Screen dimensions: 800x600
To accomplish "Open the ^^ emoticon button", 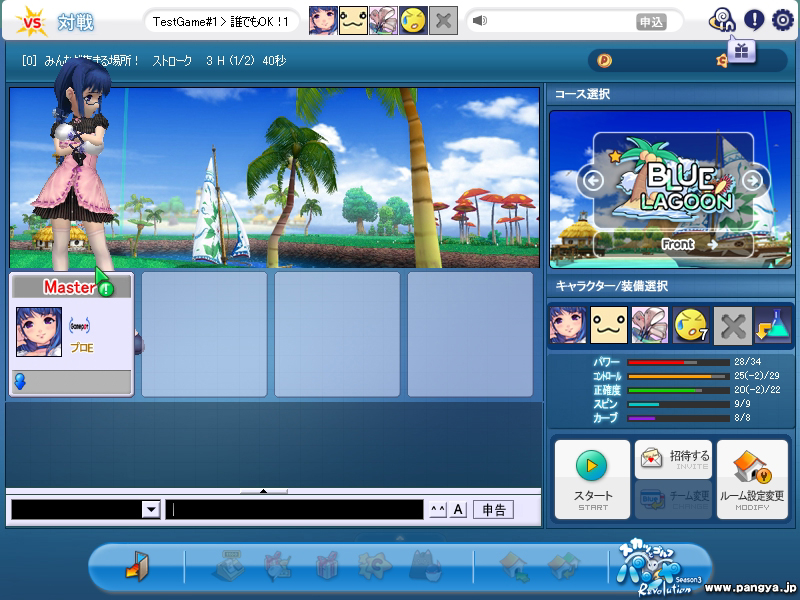I will (438, 509).
